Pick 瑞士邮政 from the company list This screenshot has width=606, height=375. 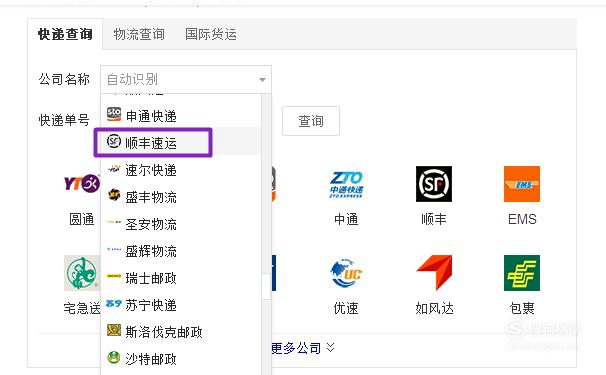pyautogui.click(x=181, y=278)
